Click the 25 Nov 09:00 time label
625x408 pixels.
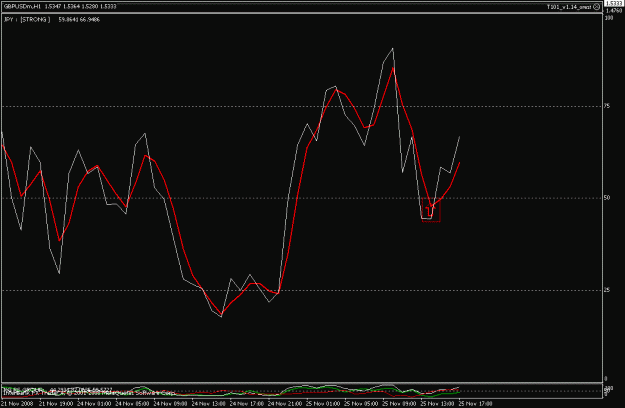click(399, 404)
